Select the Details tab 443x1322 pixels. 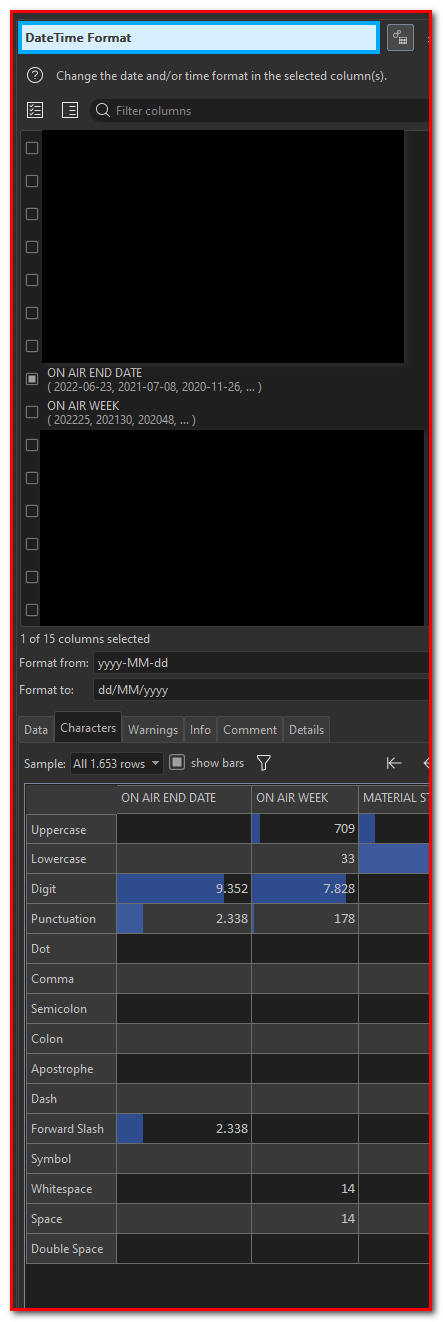(306, 730)
